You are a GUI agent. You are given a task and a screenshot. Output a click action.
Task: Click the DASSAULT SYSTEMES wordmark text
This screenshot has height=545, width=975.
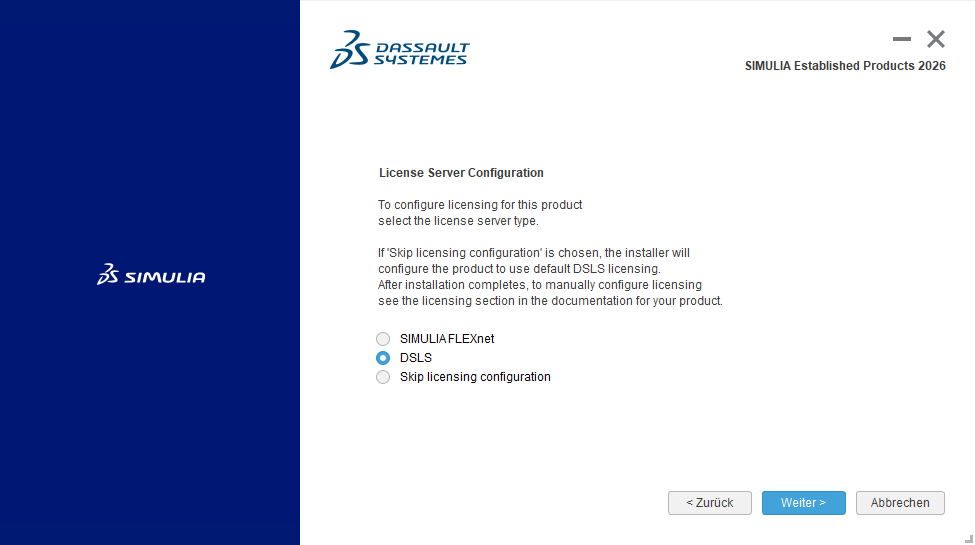click(x=420, y=54)
